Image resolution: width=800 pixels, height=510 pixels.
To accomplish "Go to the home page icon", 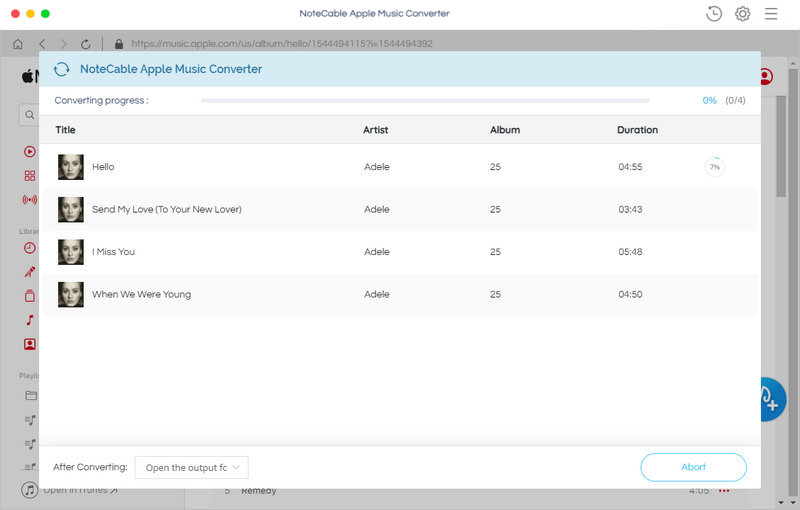I will tap(18, 44).
